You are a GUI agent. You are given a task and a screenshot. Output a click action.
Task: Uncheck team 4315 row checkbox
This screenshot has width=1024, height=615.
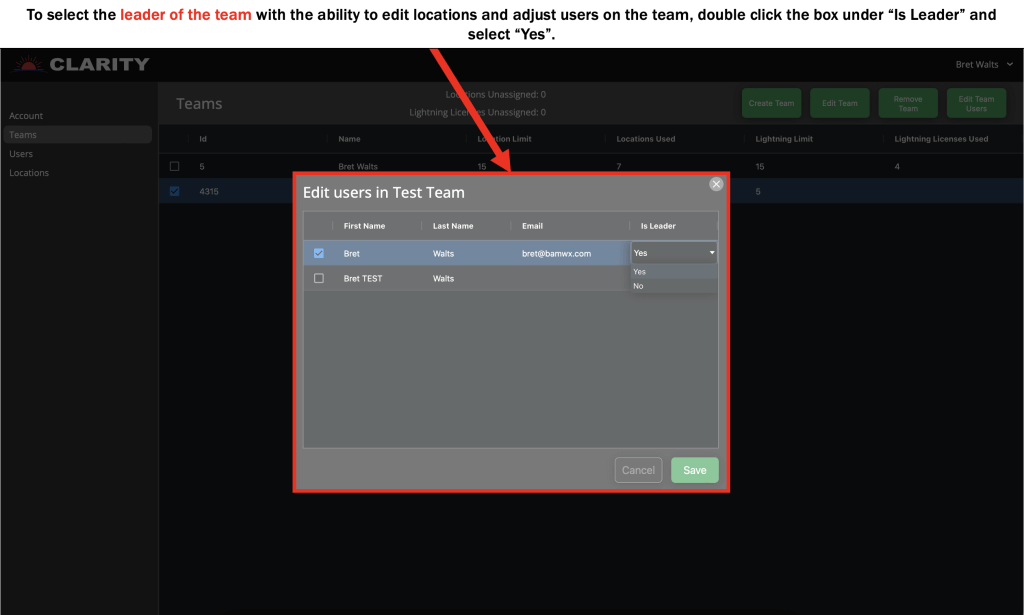click(x=174, y=191)
